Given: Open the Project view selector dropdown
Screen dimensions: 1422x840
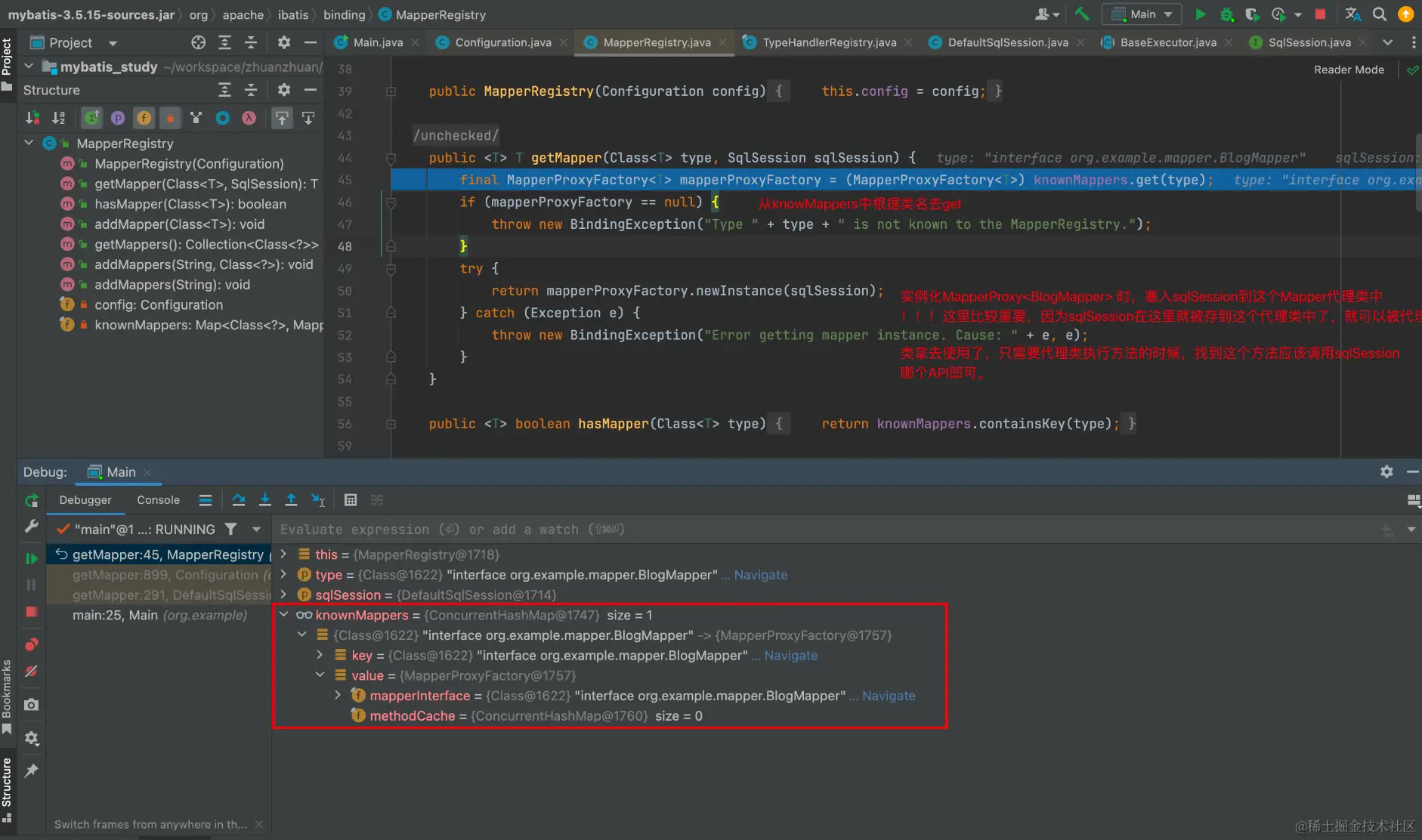Looking at the screenshot, I should point(113,43).
